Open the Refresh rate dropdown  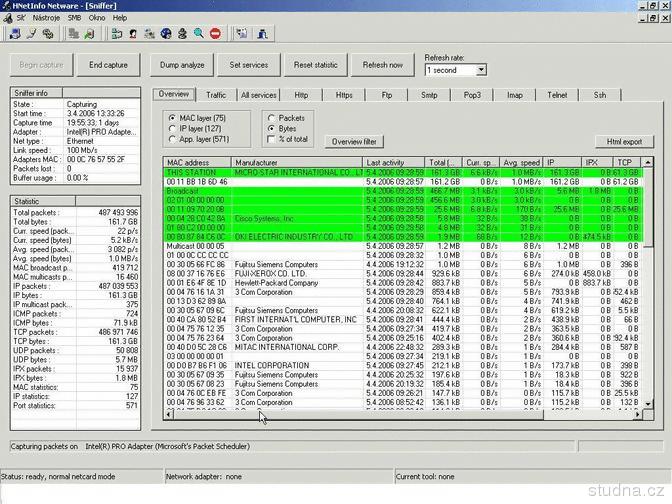480,70
